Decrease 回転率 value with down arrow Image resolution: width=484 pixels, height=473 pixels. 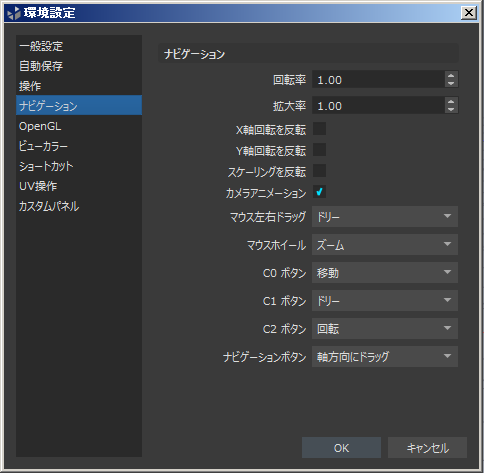pyautogui.click(x=451, y=83)
